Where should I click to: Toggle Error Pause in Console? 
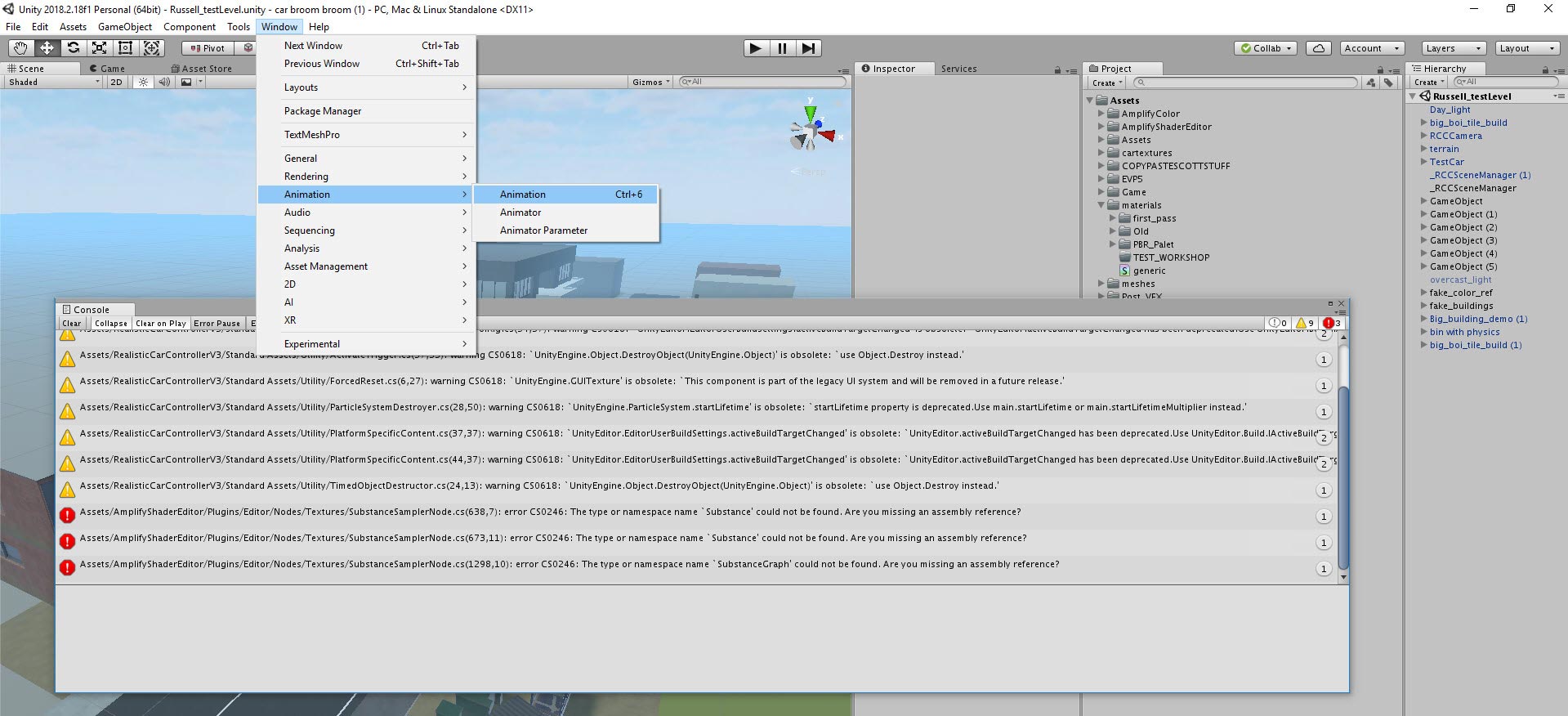217,324
